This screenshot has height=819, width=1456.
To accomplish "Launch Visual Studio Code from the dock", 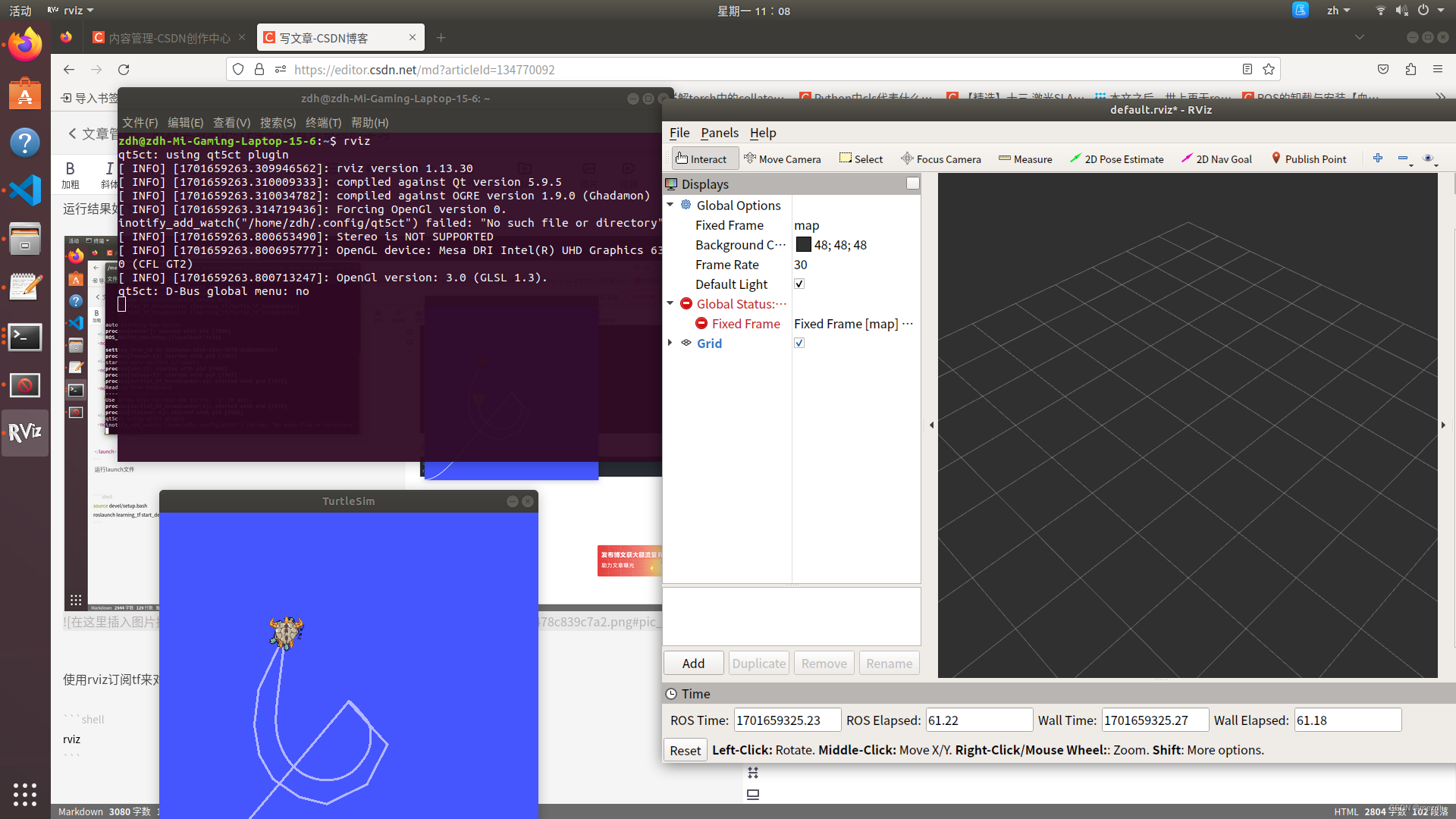I will [25, 190].
